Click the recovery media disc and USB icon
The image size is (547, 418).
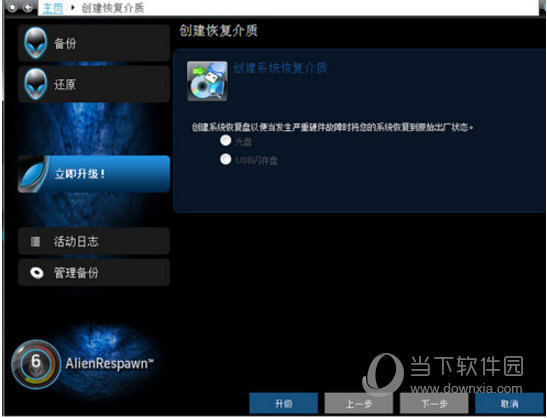click(207, 81)
